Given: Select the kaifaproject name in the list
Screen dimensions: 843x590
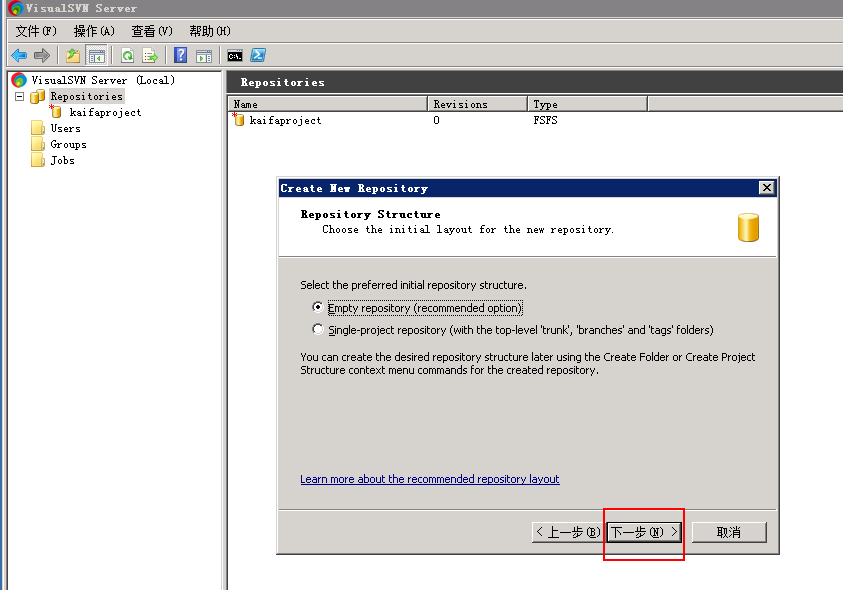Looking at the screenshot, I should tap(285, 120).
